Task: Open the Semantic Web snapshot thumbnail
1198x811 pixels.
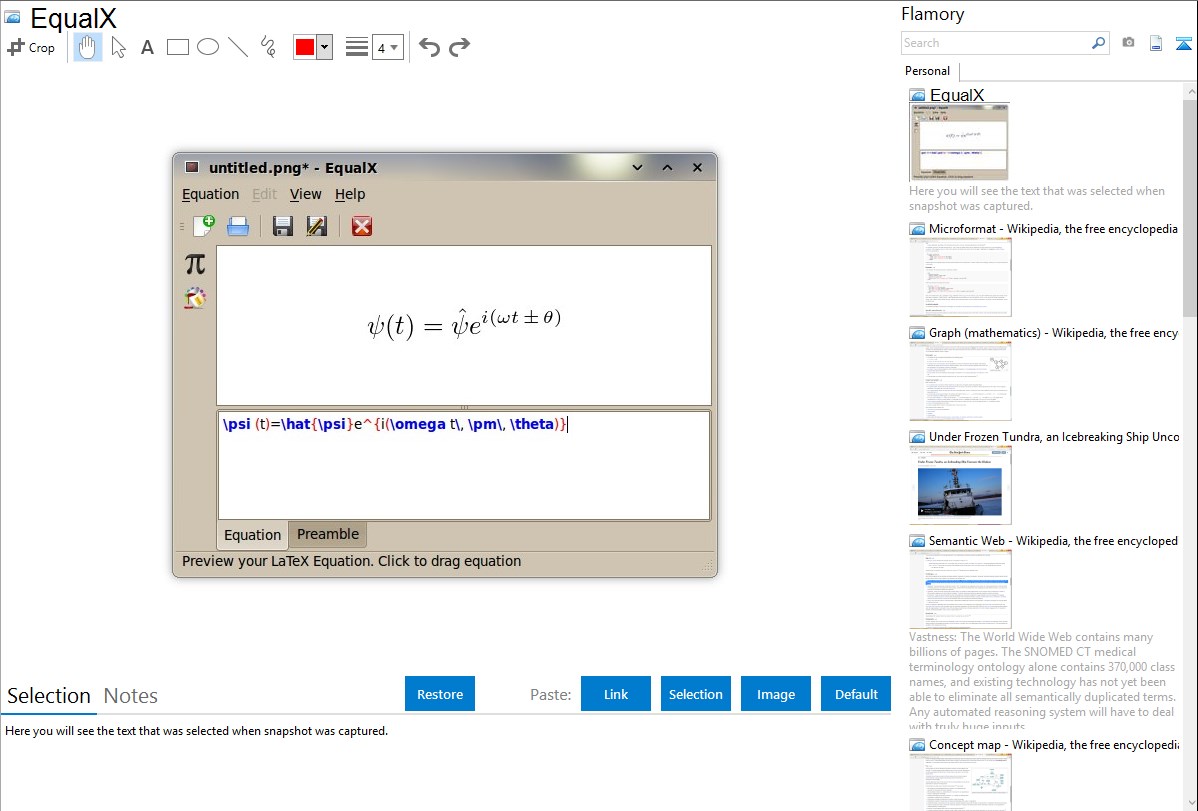Action: [960, 589]
